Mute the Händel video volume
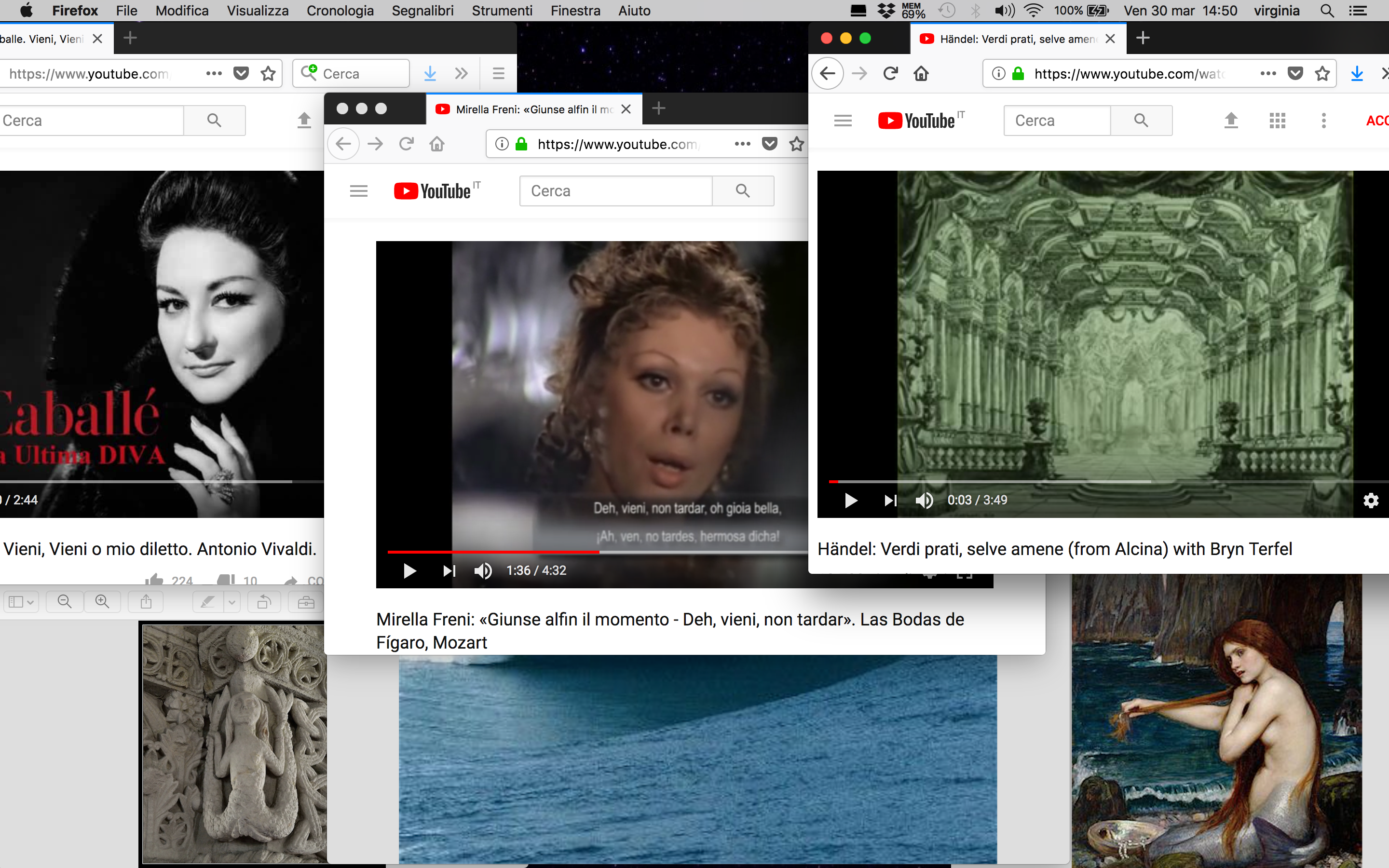This screenshot has height=868, width=1389. tap(924, 501)
